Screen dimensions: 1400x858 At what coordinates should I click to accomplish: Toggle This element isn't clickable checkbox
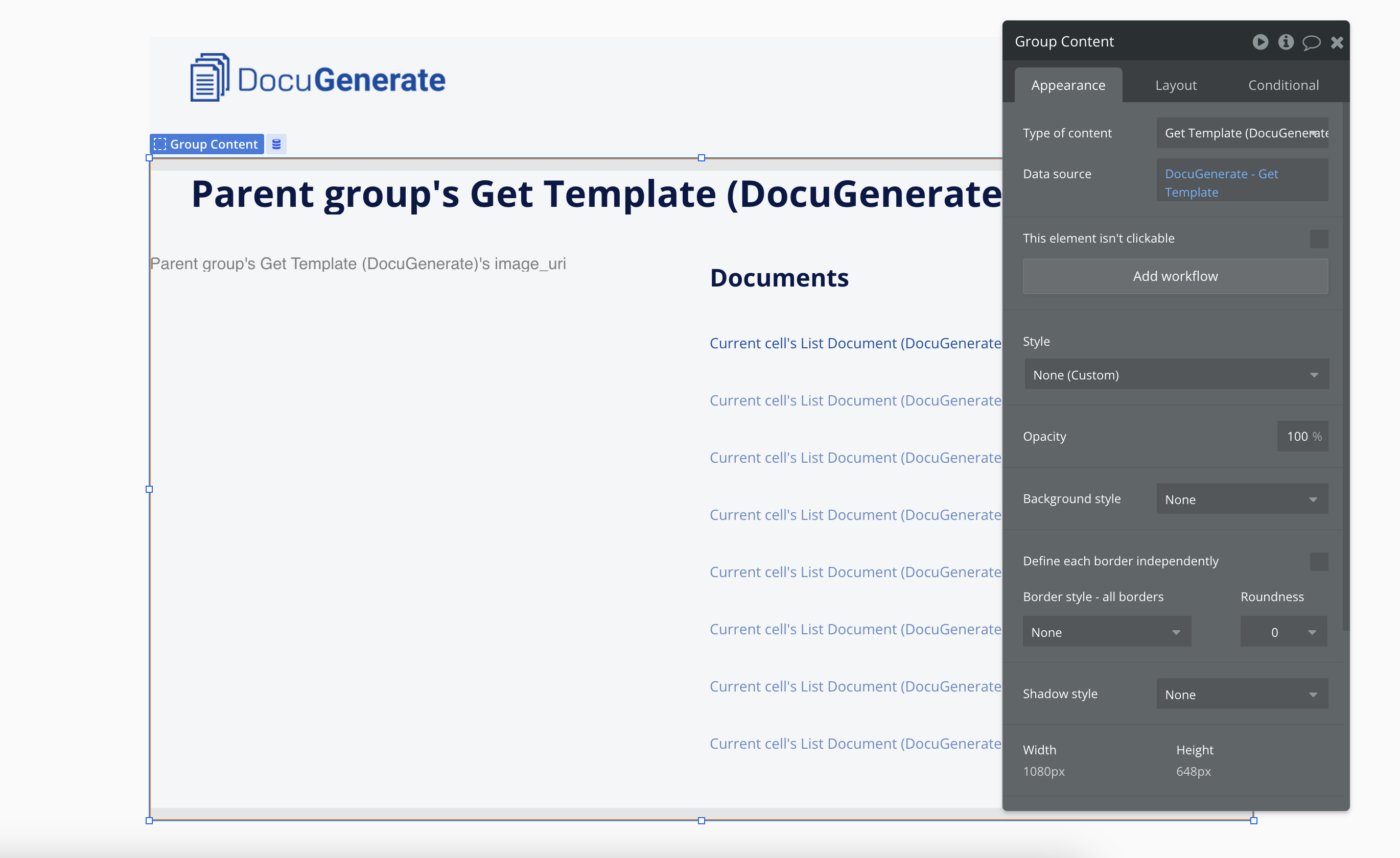[x=1319, y=239]
